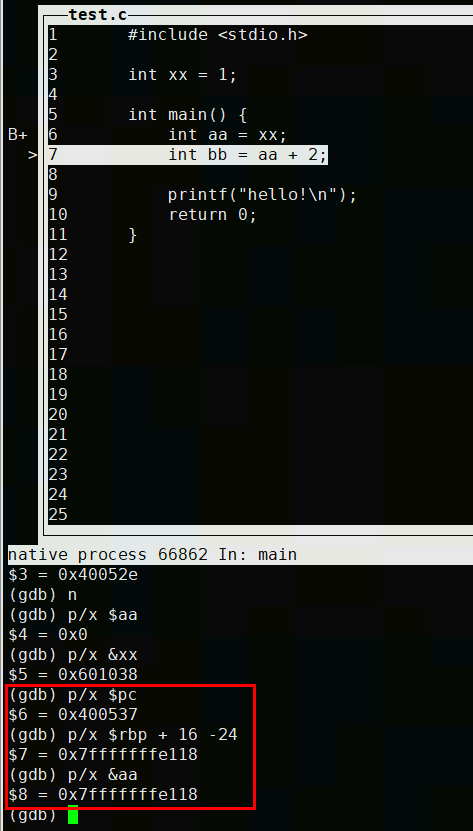Click line number 25 in gutter

[58, 515]
